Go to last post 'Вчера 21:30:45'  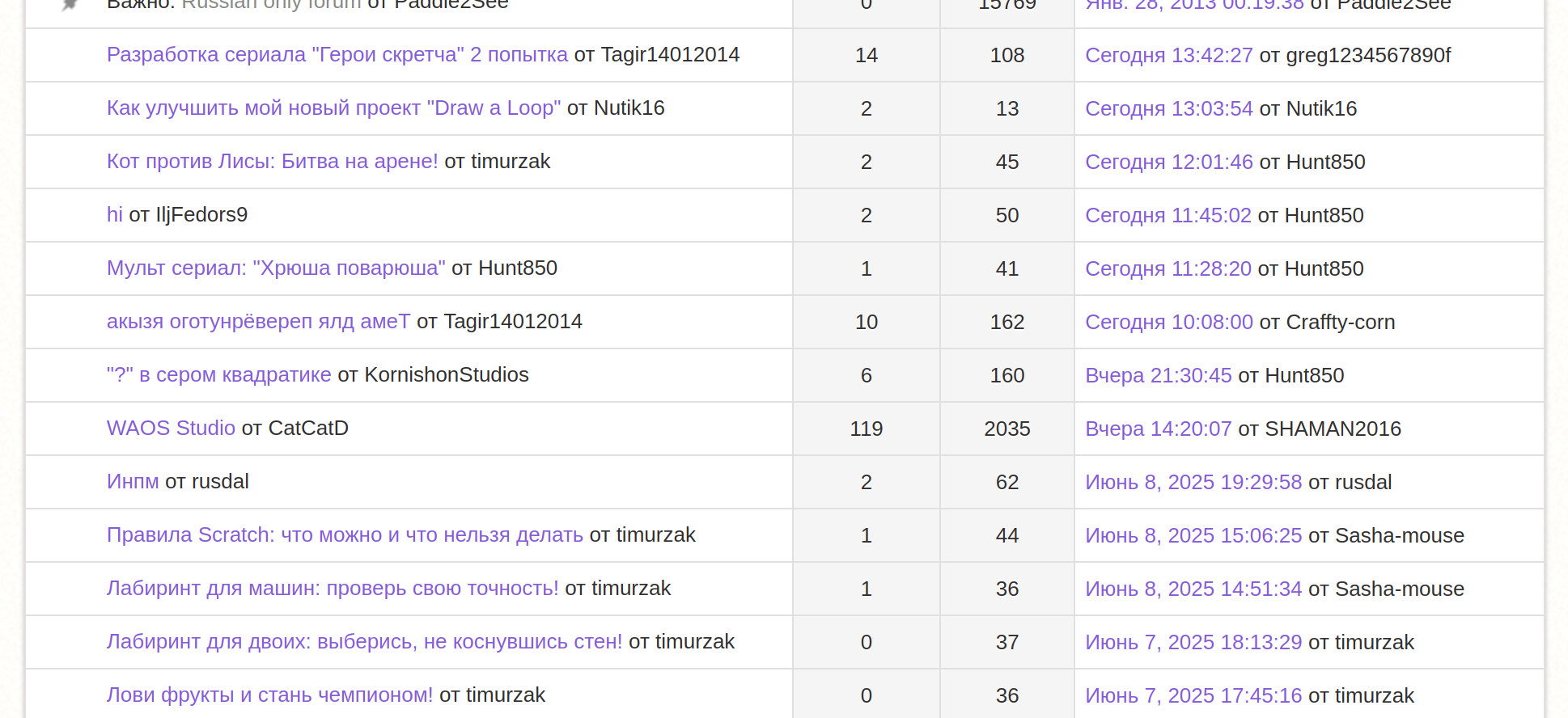[1158, 375]
